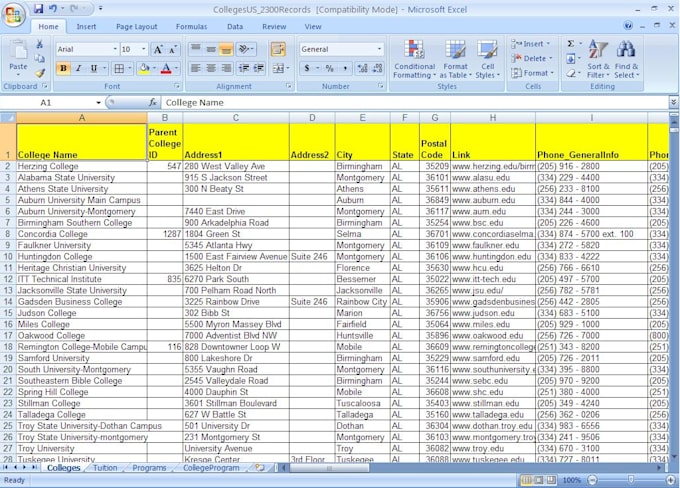Image resolution: width=680 pixels, height=488 pixels.
Task: Toggle Italic formatting
Action: tap(79, 68)
